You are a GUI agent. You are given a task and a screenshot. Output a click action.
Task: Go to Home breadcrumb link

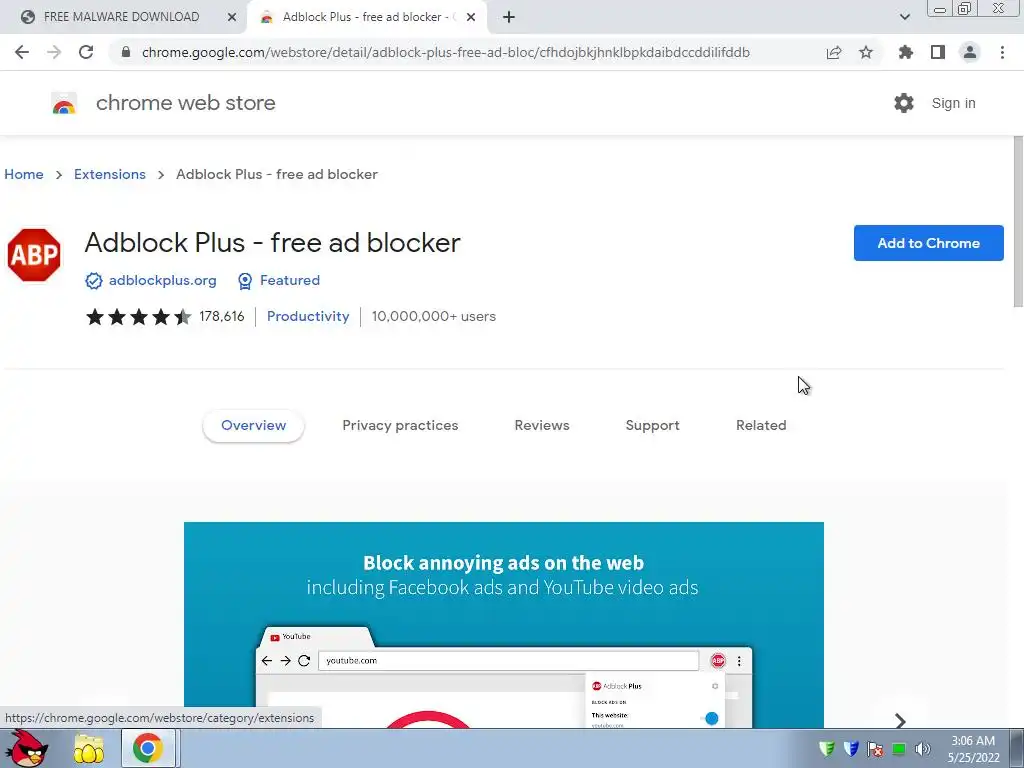click(x=24, y=174)
